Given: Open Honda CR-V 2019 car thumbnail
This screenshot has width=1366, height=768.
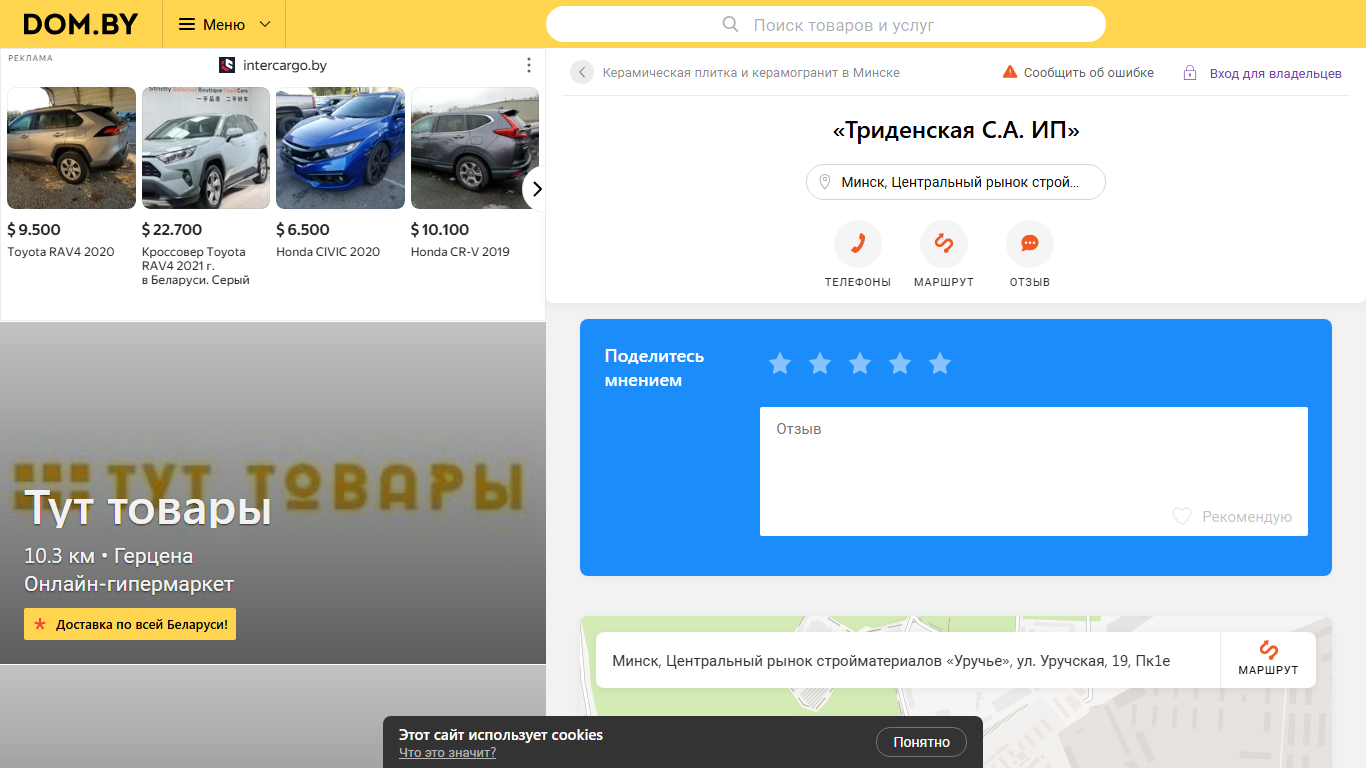Looking at the screenshot, I should (475, 148).
